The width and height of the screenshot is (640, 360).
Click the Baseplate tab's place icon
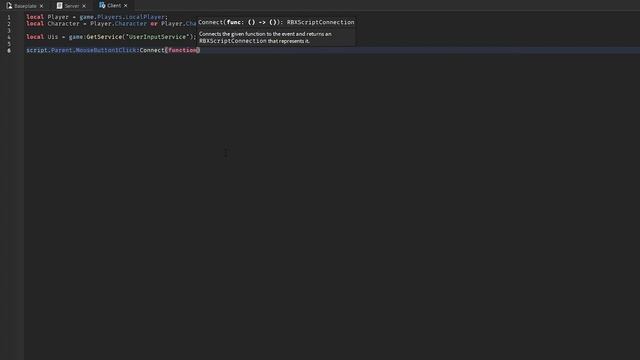click(x=9, y=6)
